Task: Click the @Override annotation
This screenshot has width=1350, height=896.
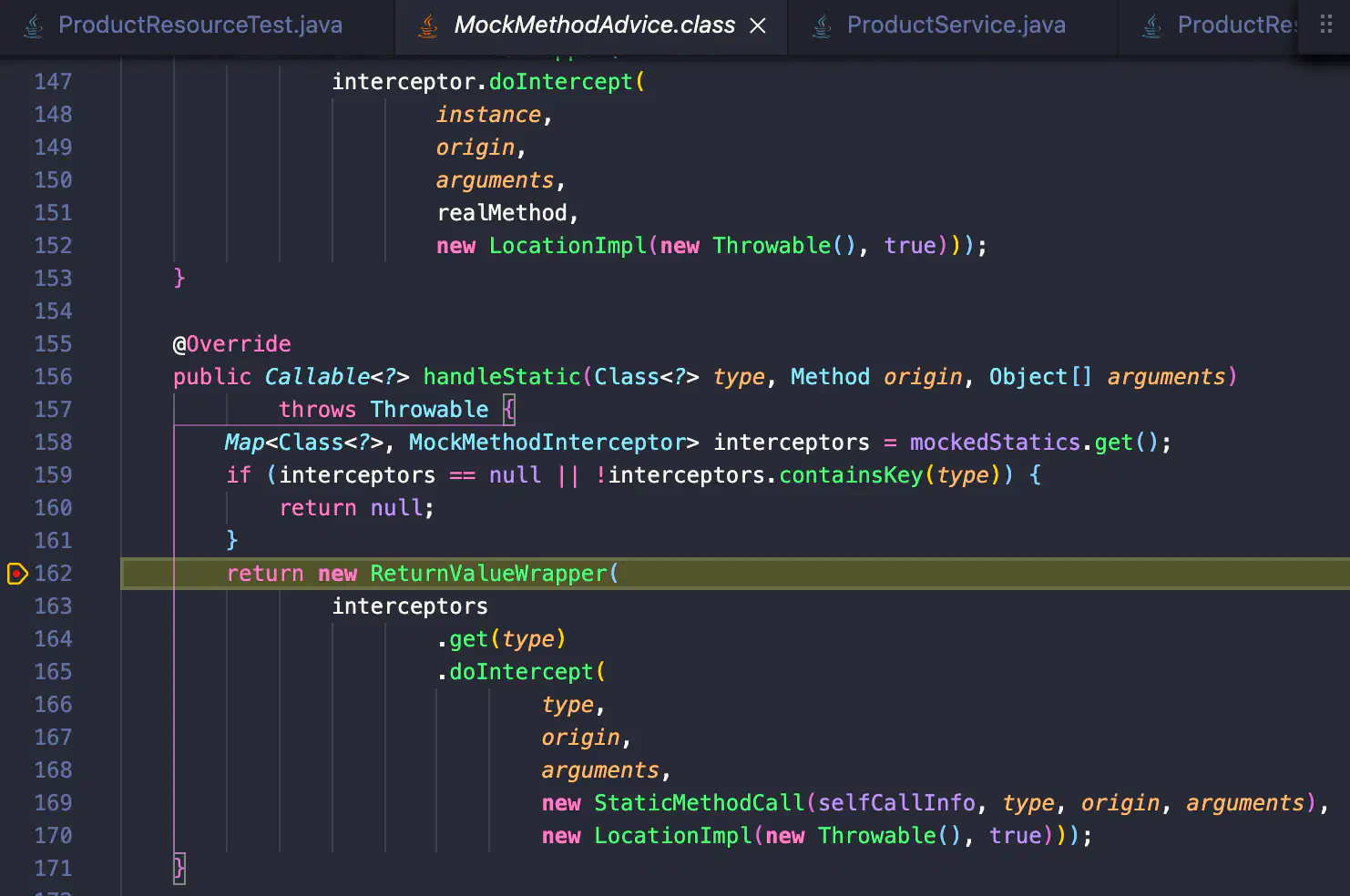Action: (232, 344)
